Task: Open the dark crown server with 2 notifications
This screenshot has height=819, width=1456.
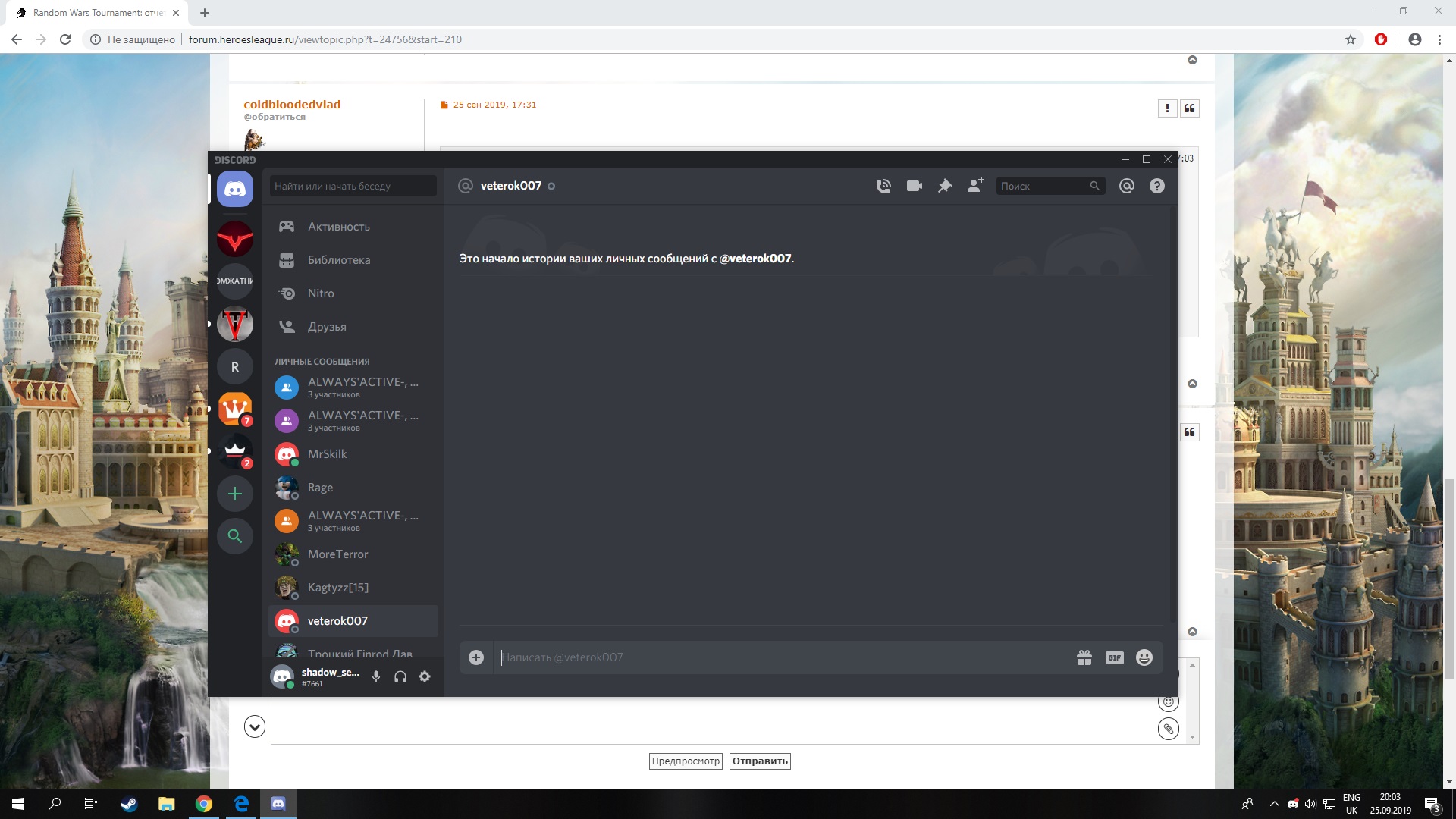Action: click(x=235, y=452)
